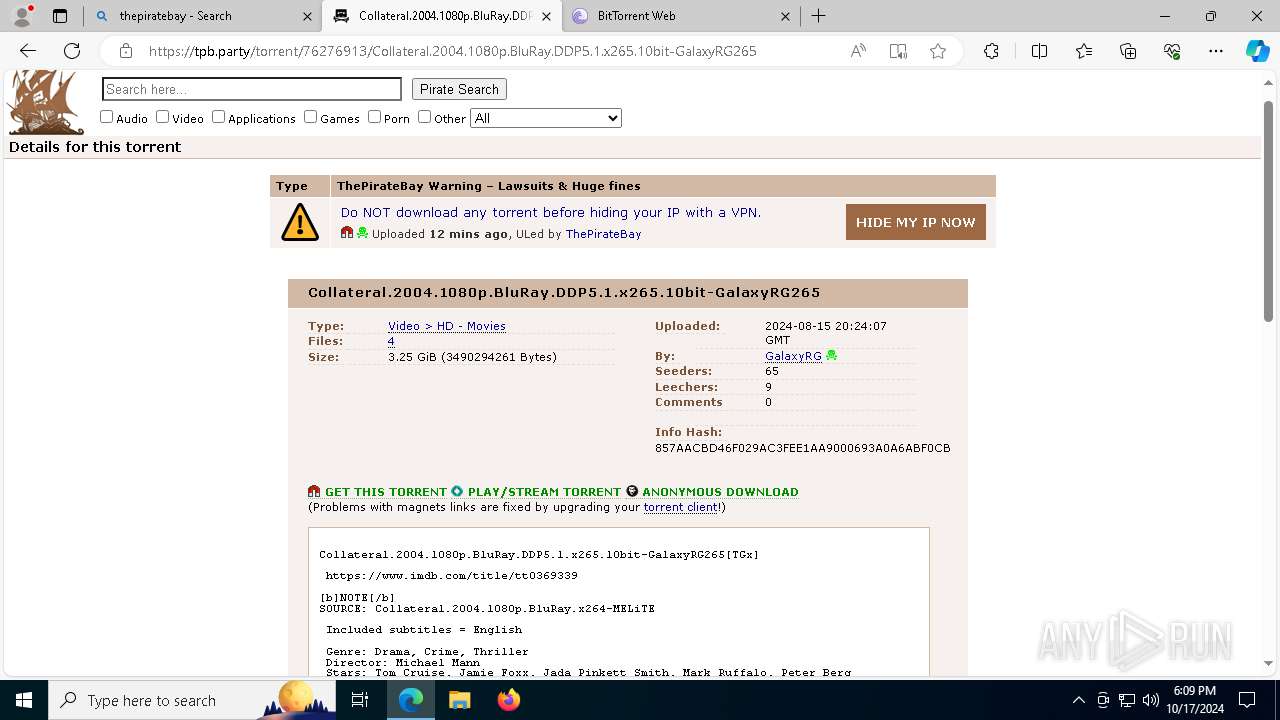This screenshot has width=1280, height=720.
Task: Open Copilot sidebar icon
Action: pyautogui.click(x=1257, y=51)
